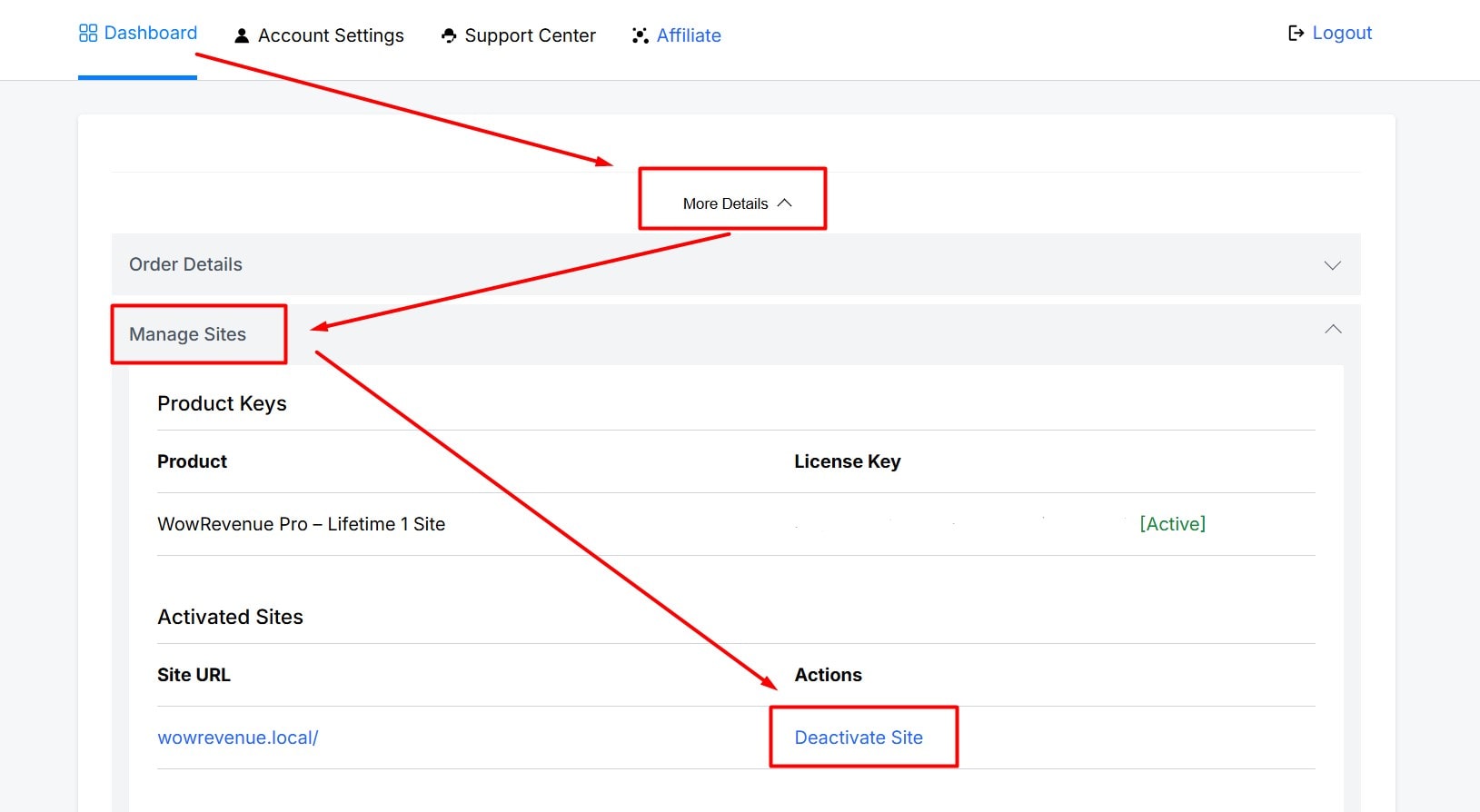Click the Affiliate dots icon
Image resolution: width=1480 pixels, height=812 pixels.
click(641, 36)
